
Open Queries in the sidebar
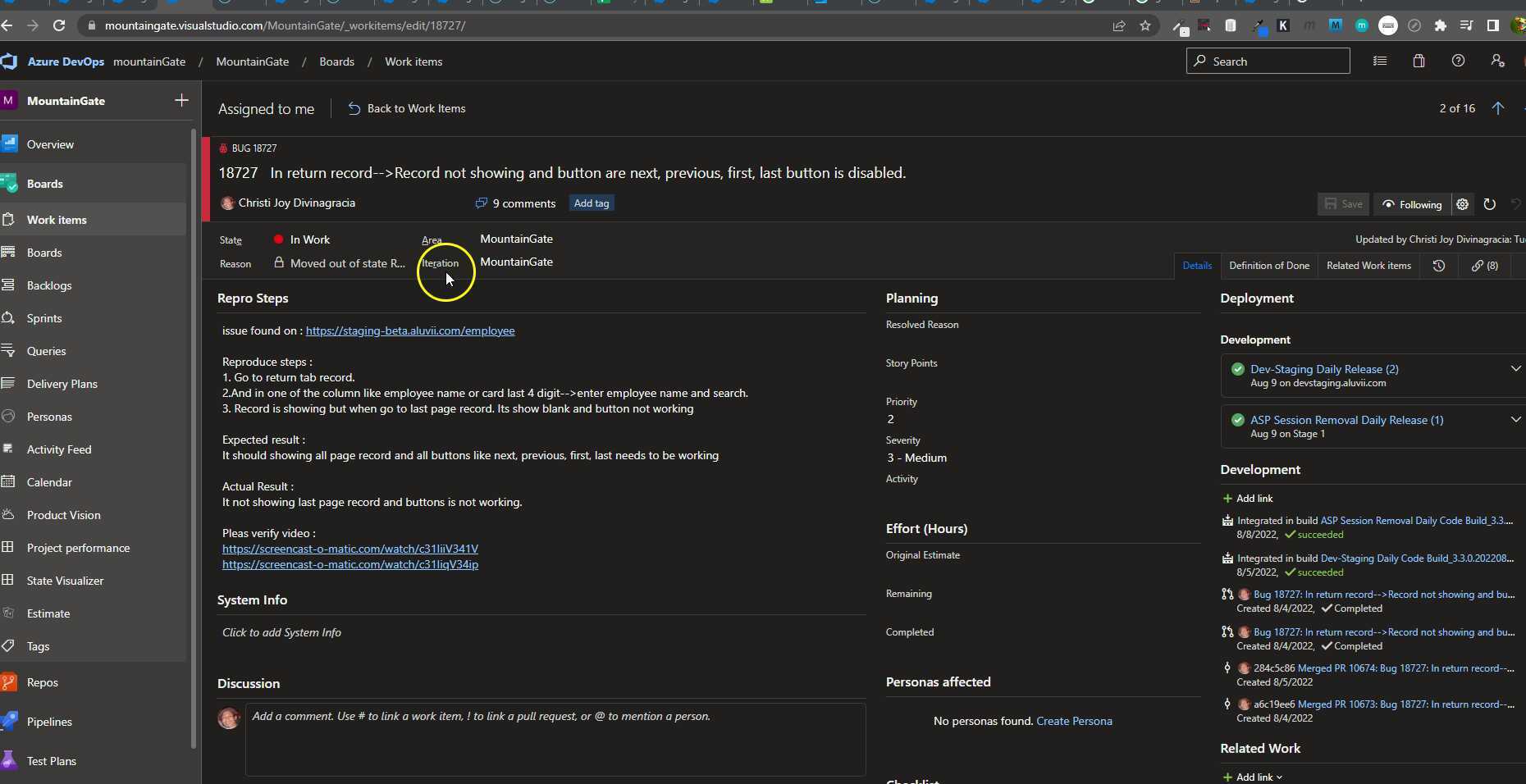(x=45, y=351)
